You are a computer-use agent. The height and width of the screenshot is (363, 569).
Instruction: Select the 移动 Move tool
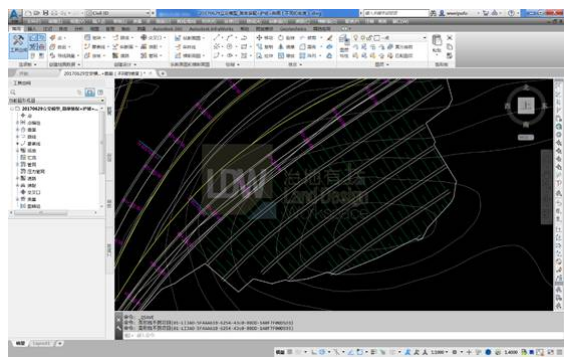click(x=265, y=38)
